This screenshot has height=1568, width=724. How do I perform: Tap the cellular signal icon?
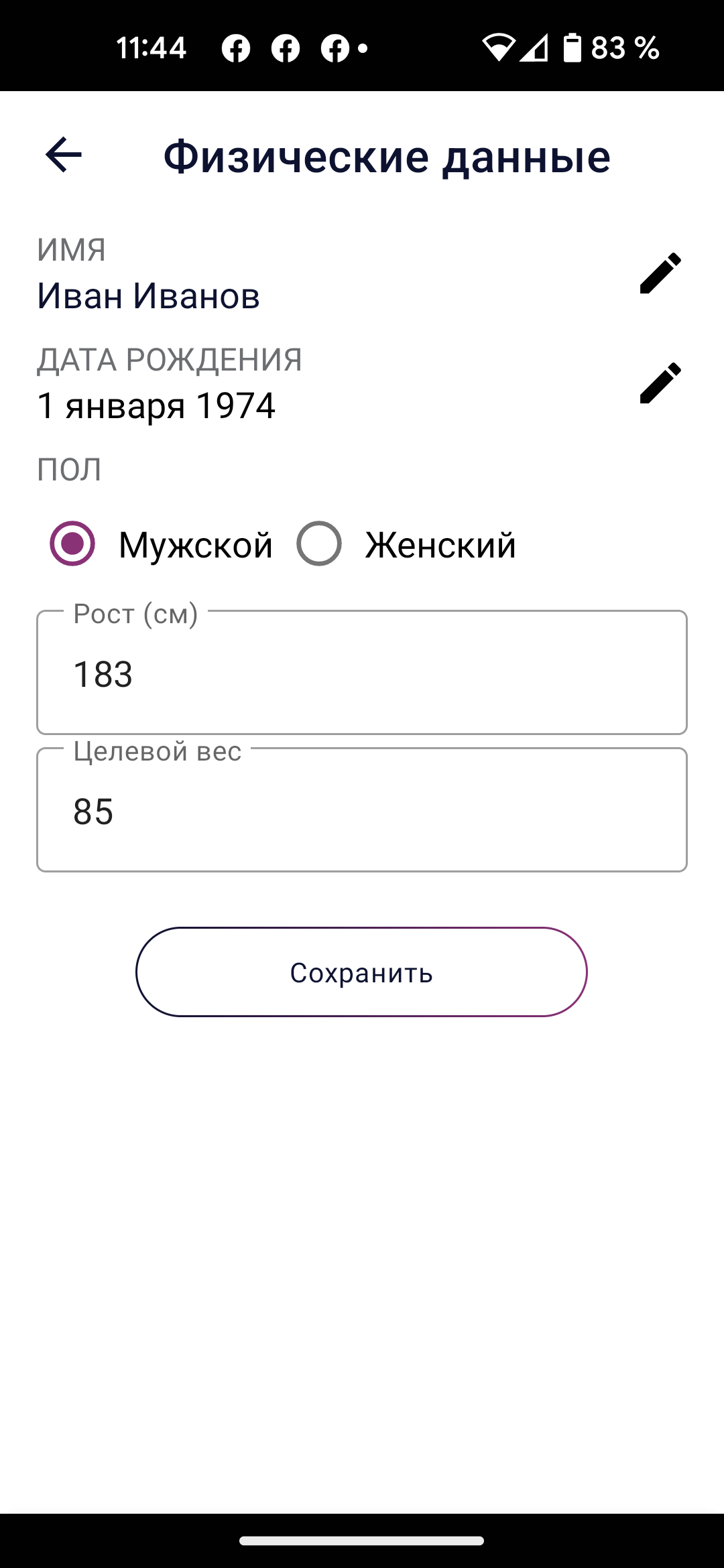[x=535, y=48]
